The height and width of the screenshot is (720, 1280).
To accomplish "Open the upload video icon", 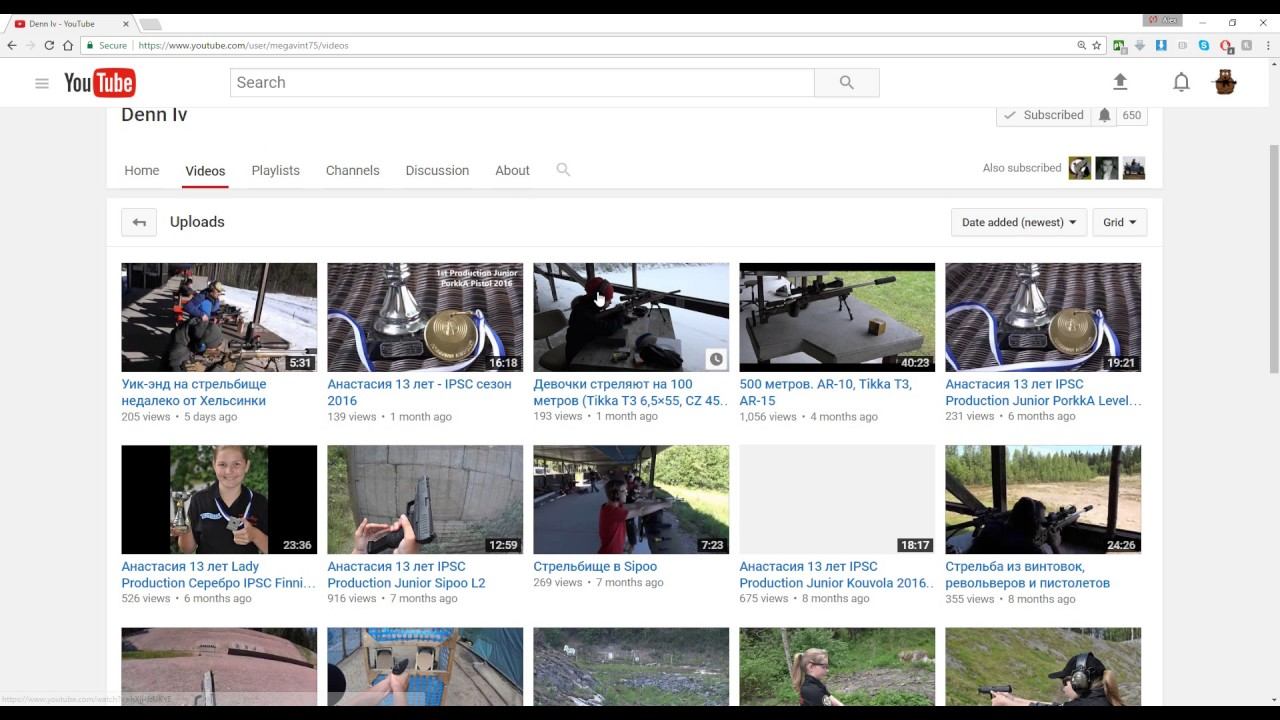I will coord(1120,82).
